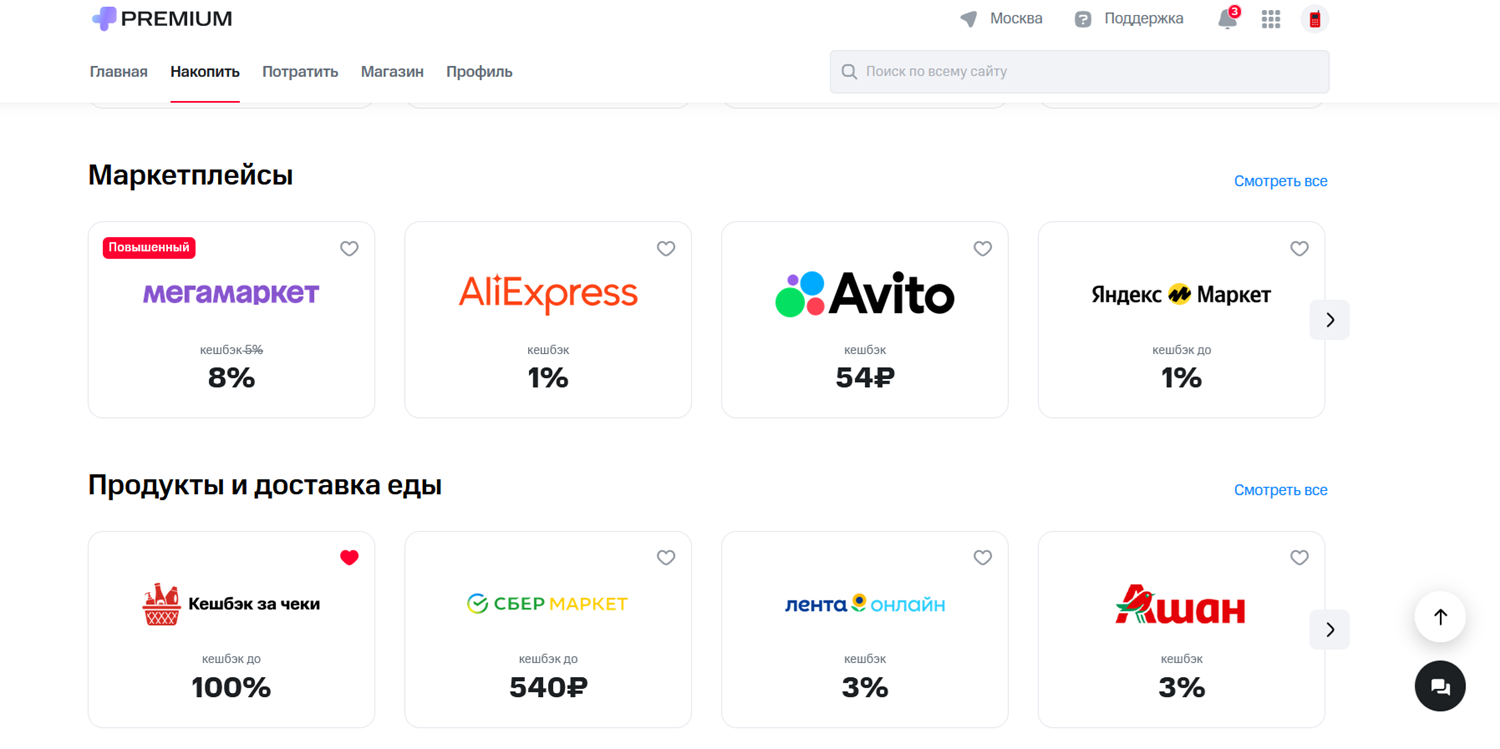Add Ашан to favorites with heart
Screen dimensions: 1500x749
click(x=1299, y=558)
